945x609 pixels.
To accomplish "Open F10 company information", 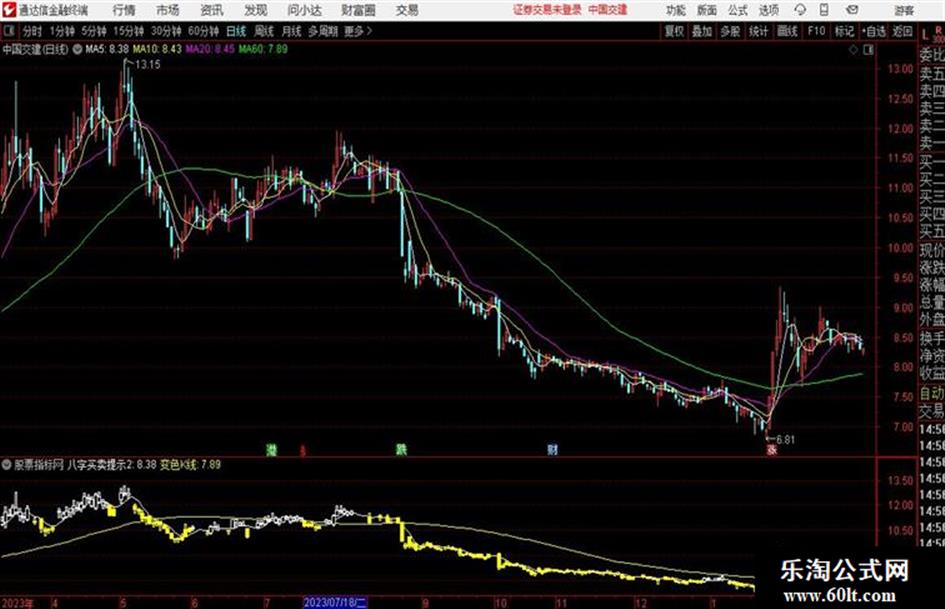I will (x=817, y=31).
